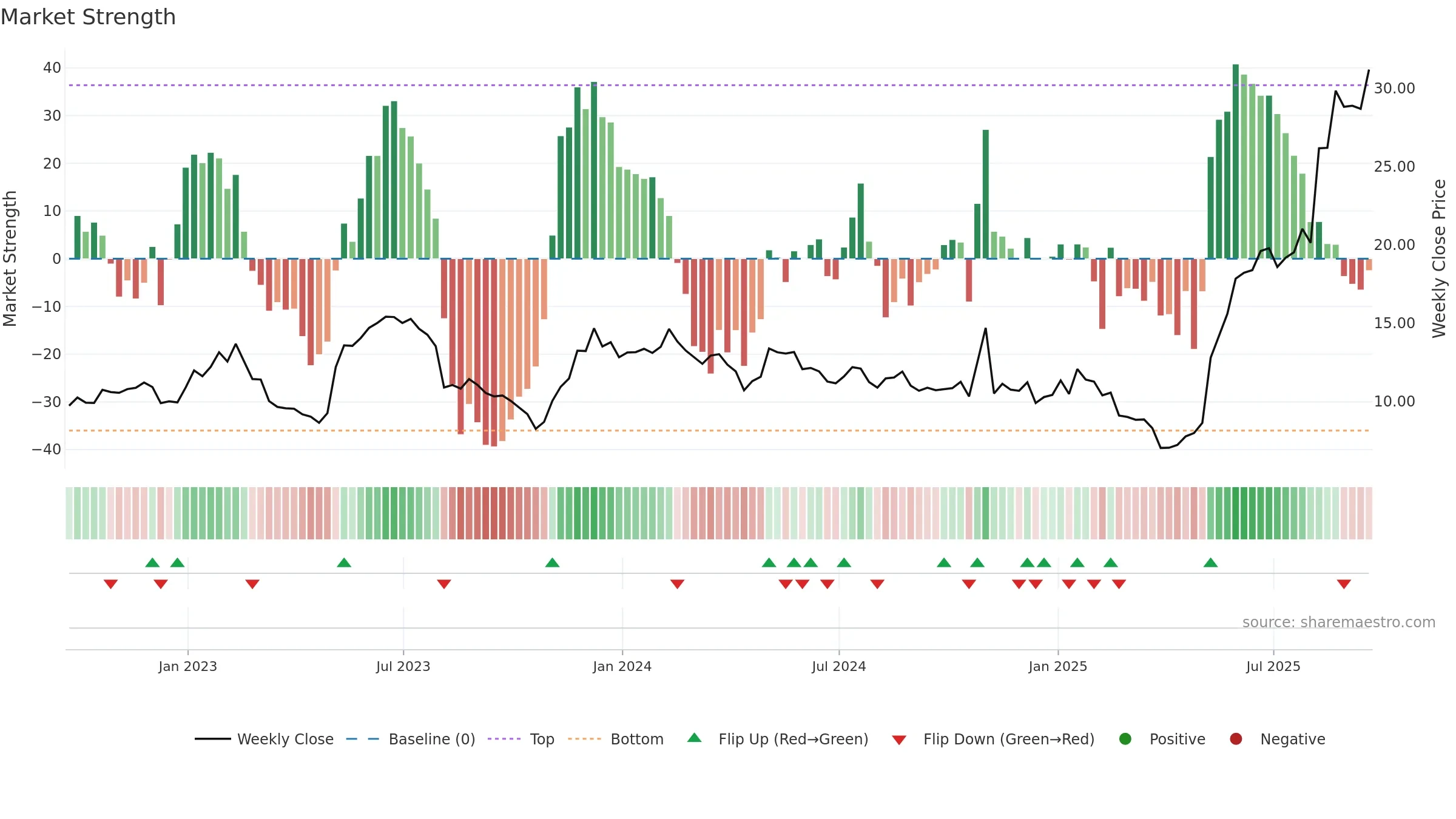This screenshot has height=819, width=1456.
Task: Click the −20 left-axis tick label
Action: point(47,354)
